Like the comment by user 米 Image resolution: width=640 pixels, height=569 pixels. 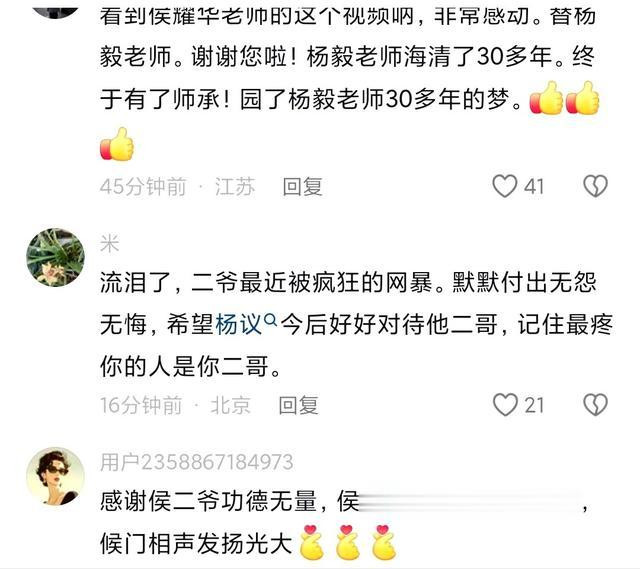(x=505, y=405)
